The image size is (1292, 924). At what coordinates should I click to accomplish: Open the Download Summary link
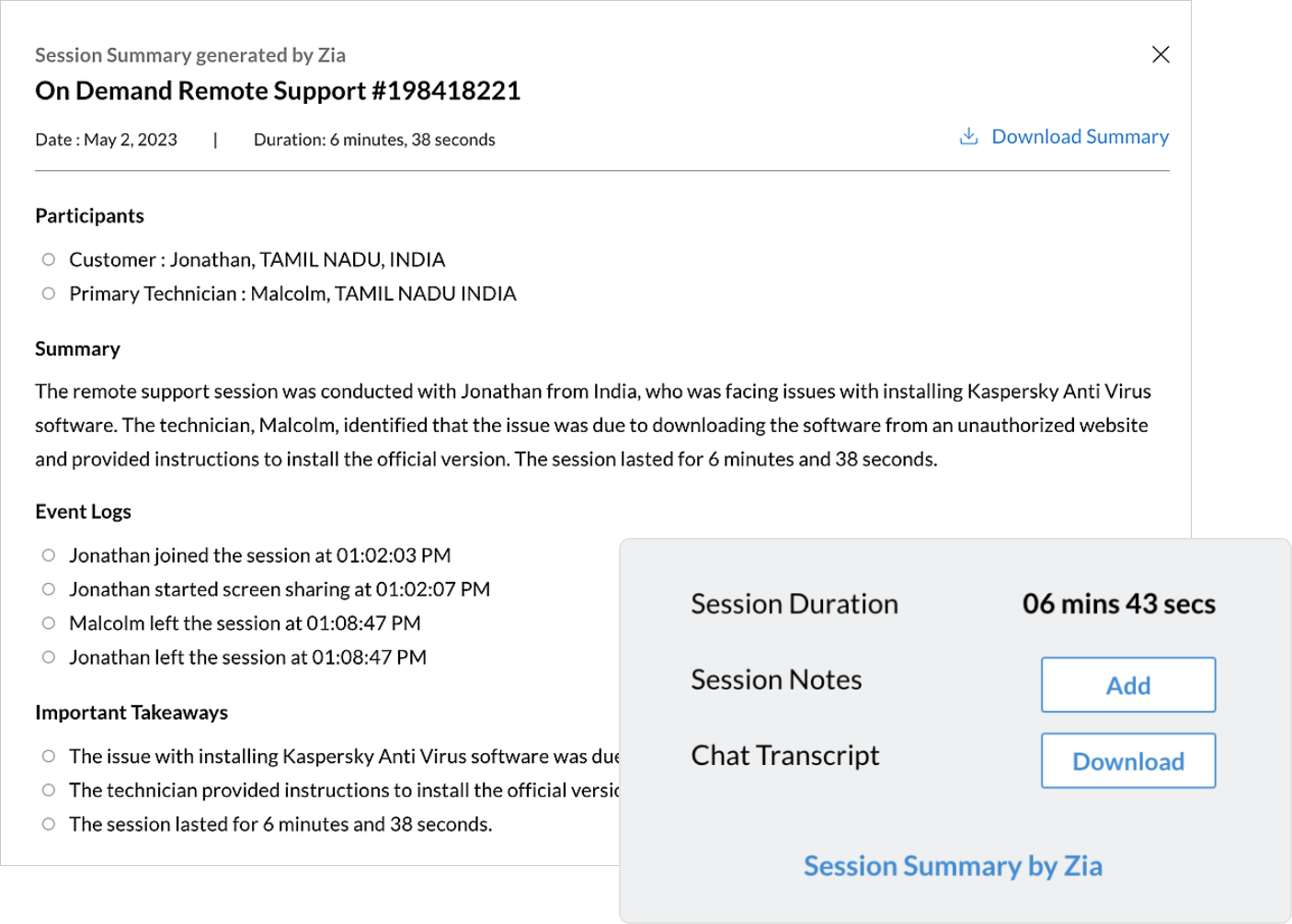tap(1080, 137)
